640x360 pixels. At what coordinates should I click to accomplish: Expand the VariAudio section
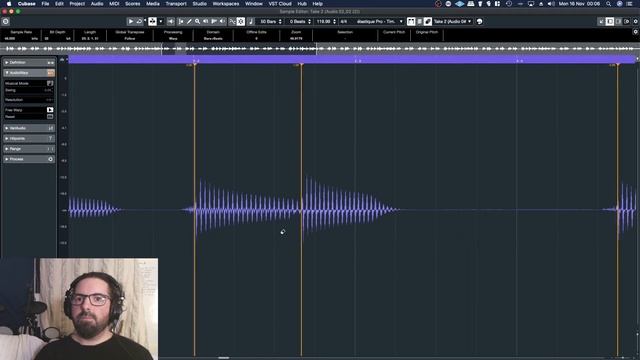coord(29,128)
